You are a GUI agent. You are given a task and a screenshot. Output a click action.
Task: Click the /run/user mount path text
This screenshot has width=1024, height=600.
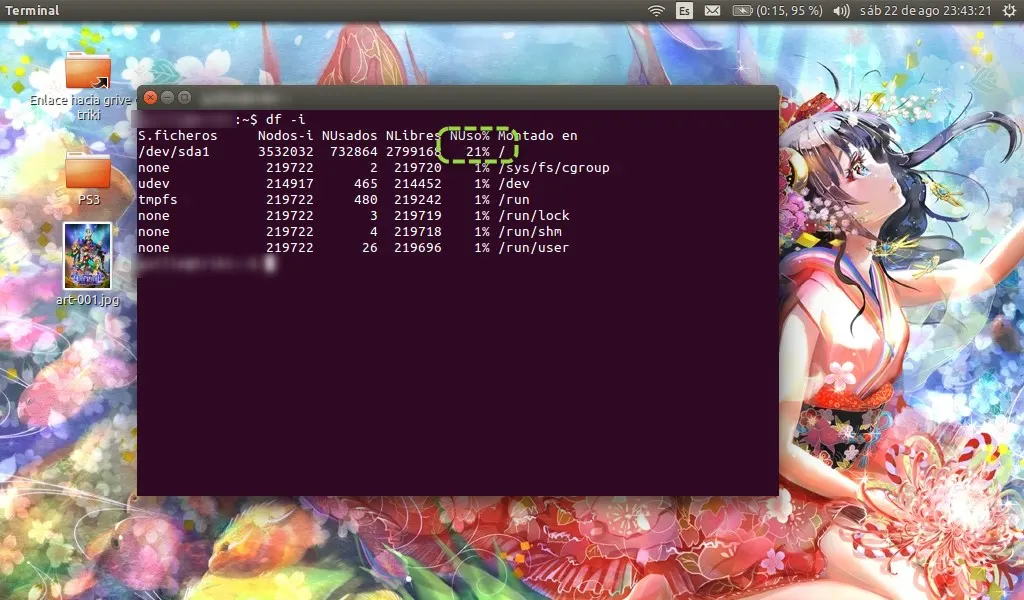534,247
